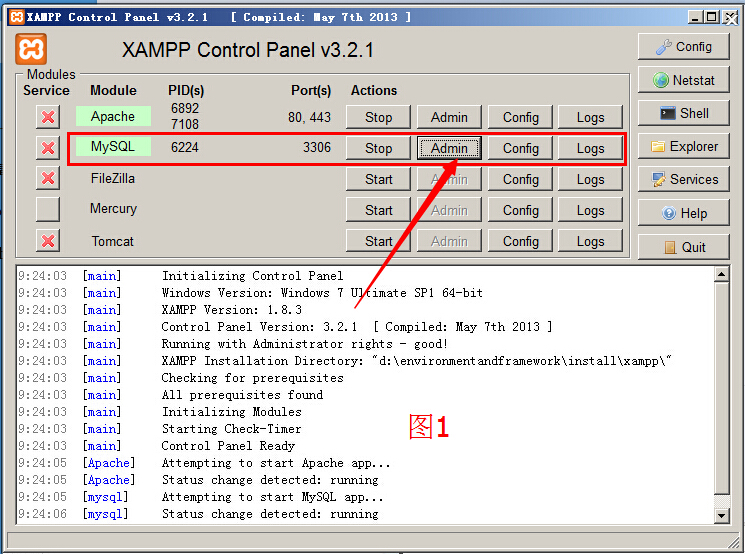This screenshot has width=745, height=554.
Task: Click log line 'Attempting to start Apache app...'
Action: (276, 463)
